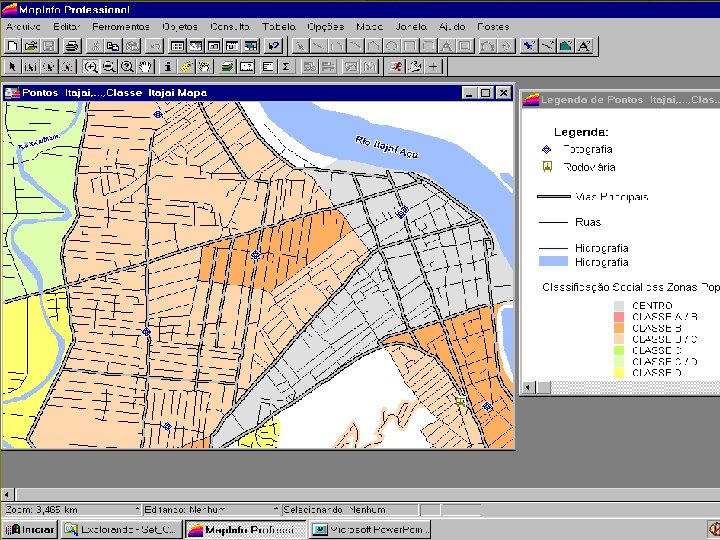Click the Text Style icon

pyautogui.click(x=585, y=45)
